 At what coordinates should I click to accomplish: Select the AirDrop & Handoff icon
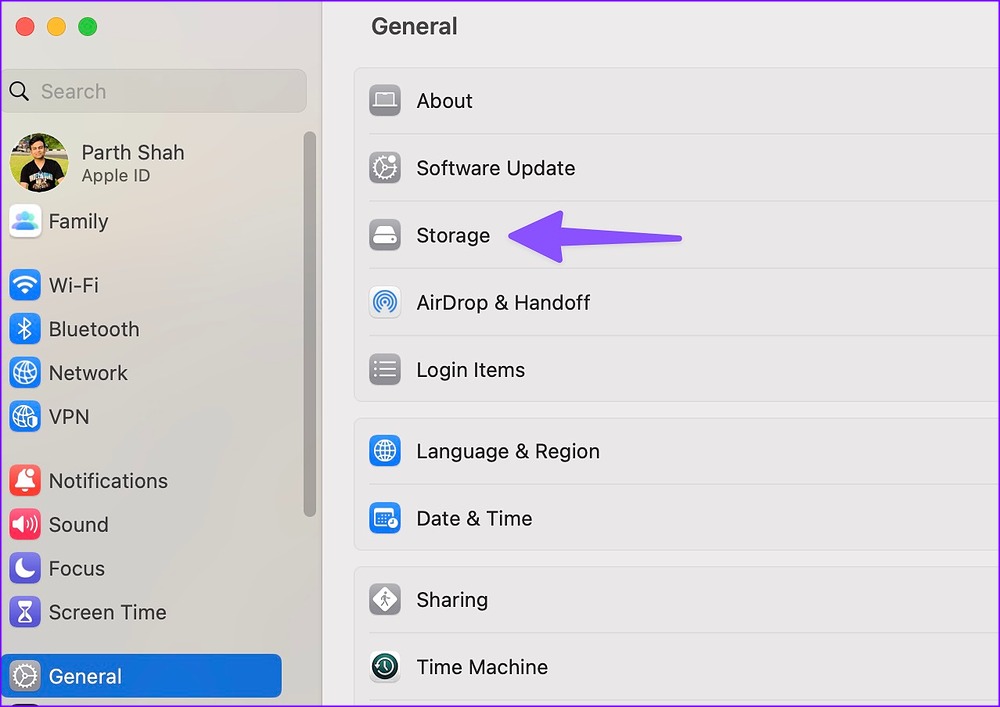385,302
